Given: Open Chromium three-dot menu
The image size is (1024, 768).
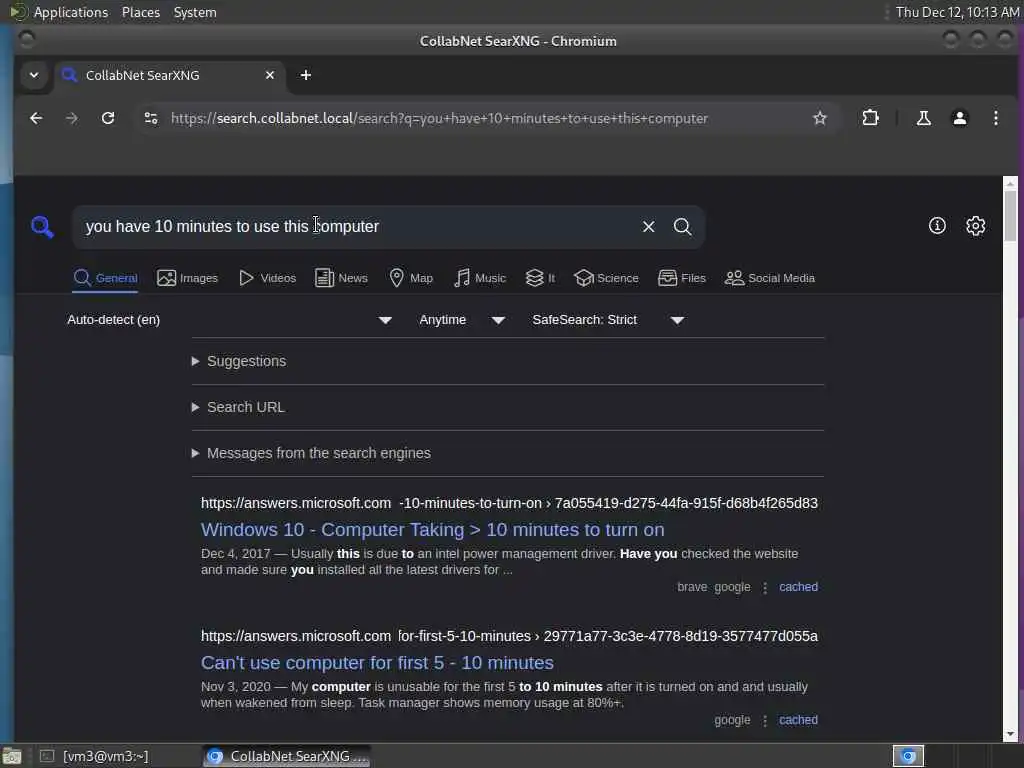Looking at the screenshot, I should (x=995, y=118).
